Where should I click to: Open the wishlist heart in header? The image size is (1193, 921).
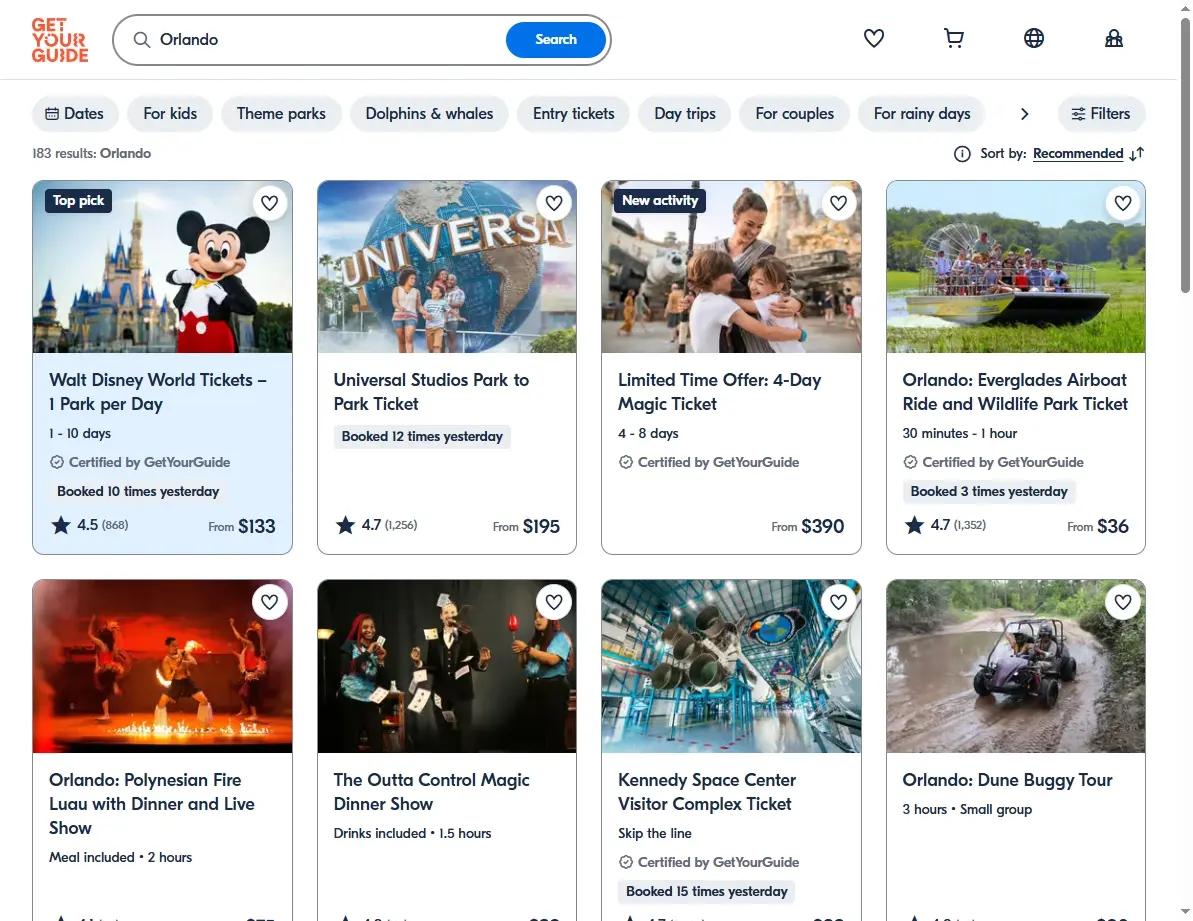(873, 38)
